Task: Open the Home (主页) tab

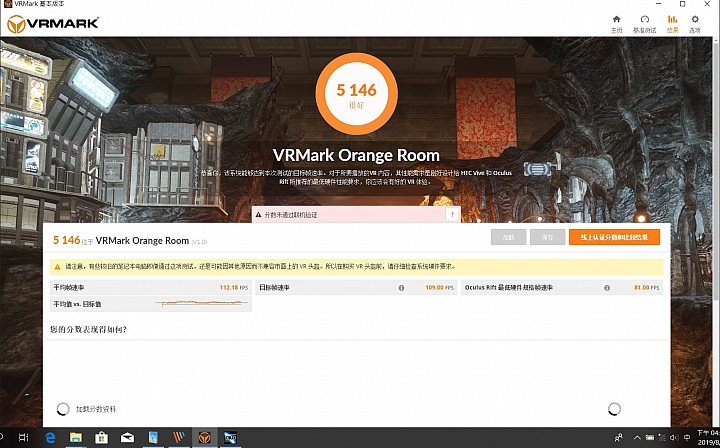Action: click(616, 24)
